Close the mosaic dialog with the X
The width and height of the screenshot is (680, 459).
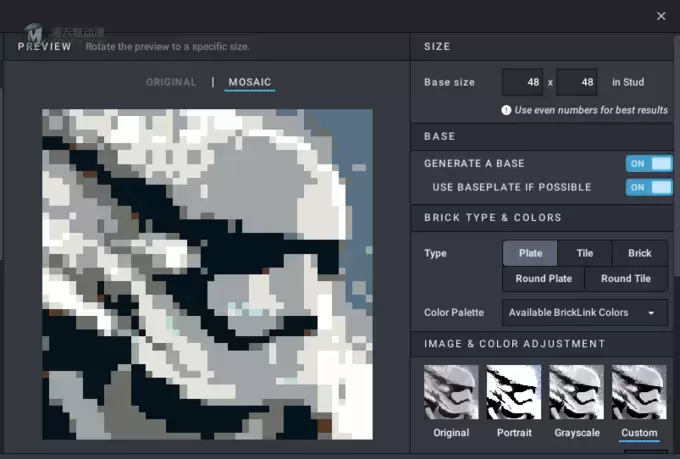point(660,16)
